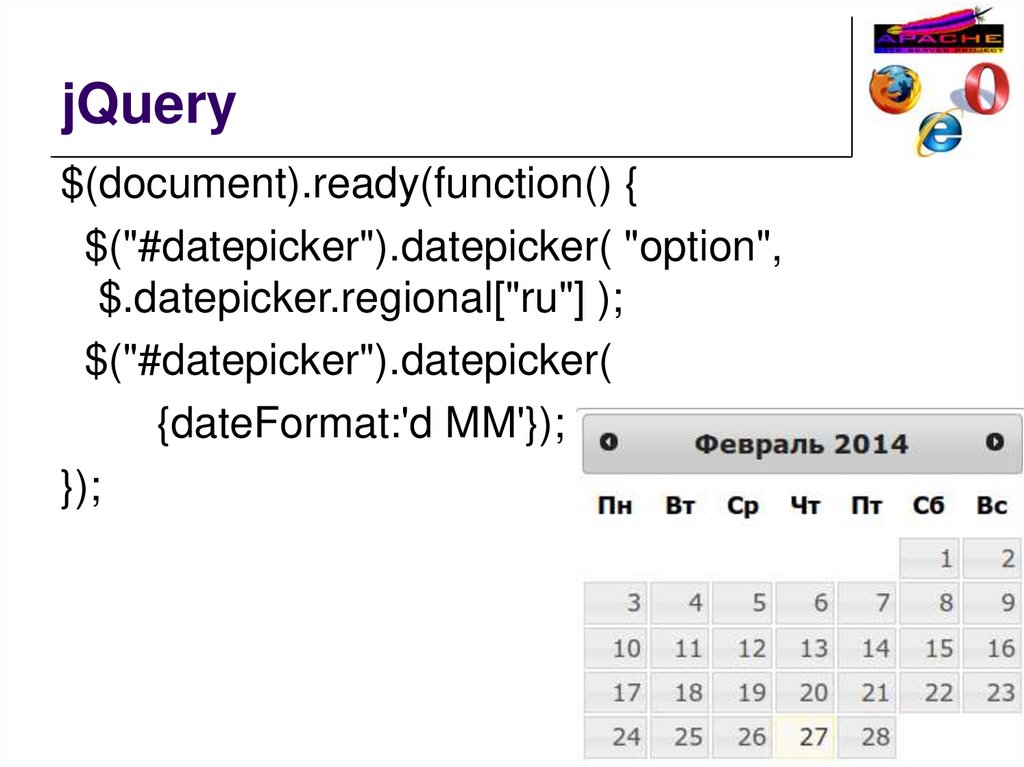Select day 10 in the datepicker

(x=615, y=648)
